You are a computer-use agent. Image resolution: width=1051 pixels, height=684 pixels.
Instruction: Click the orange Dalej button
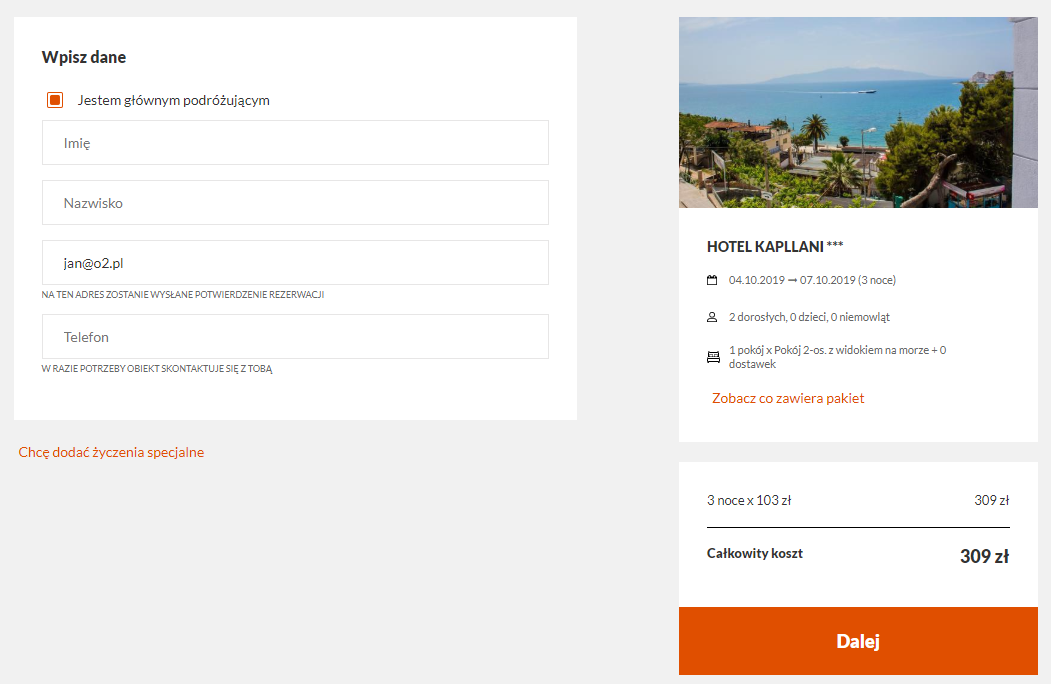[858, 641]
